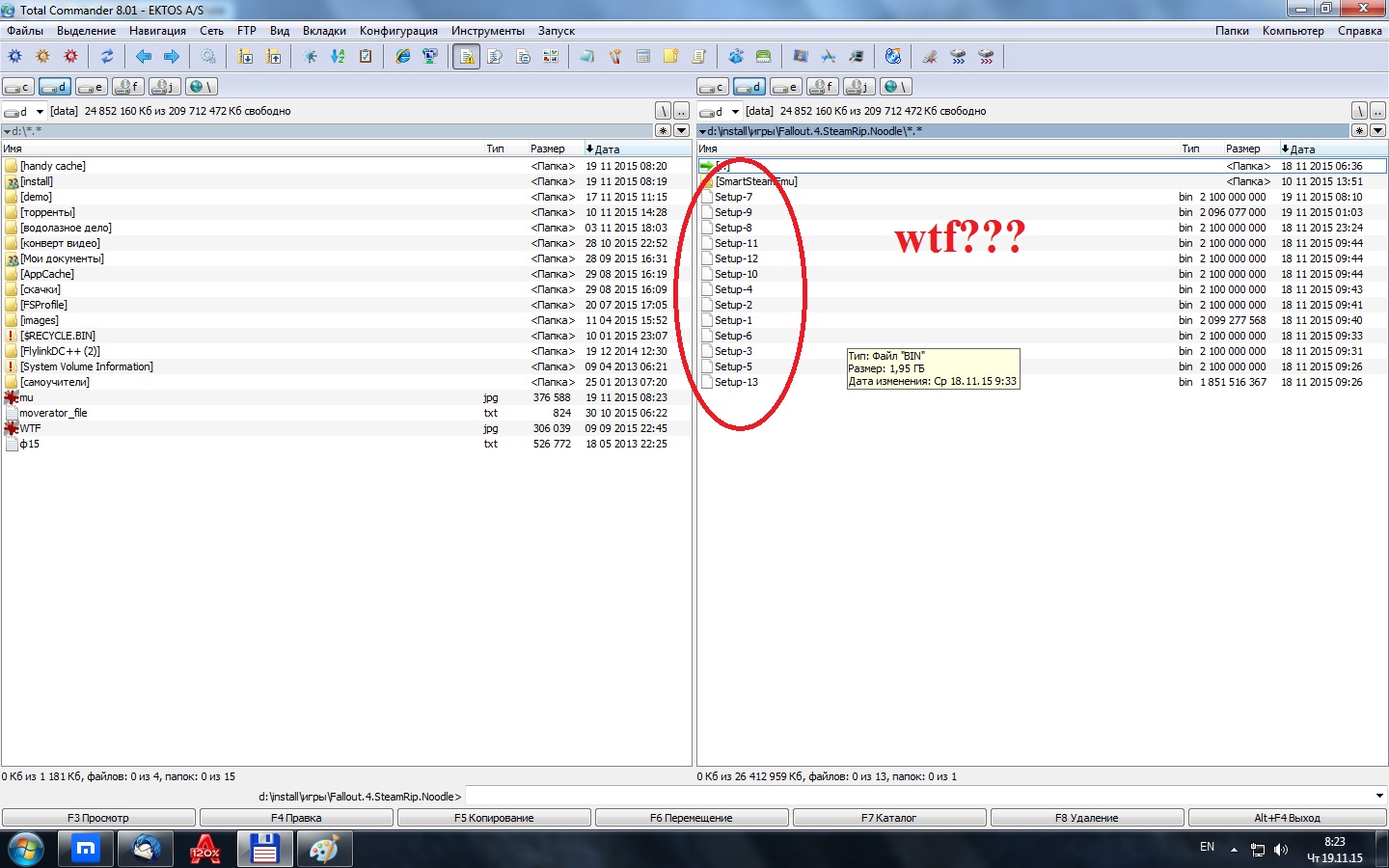Open network neighborhood in right panel drive bar
Screen dimensions: 1389x868
pyautogui.click(x=896, y=87)
